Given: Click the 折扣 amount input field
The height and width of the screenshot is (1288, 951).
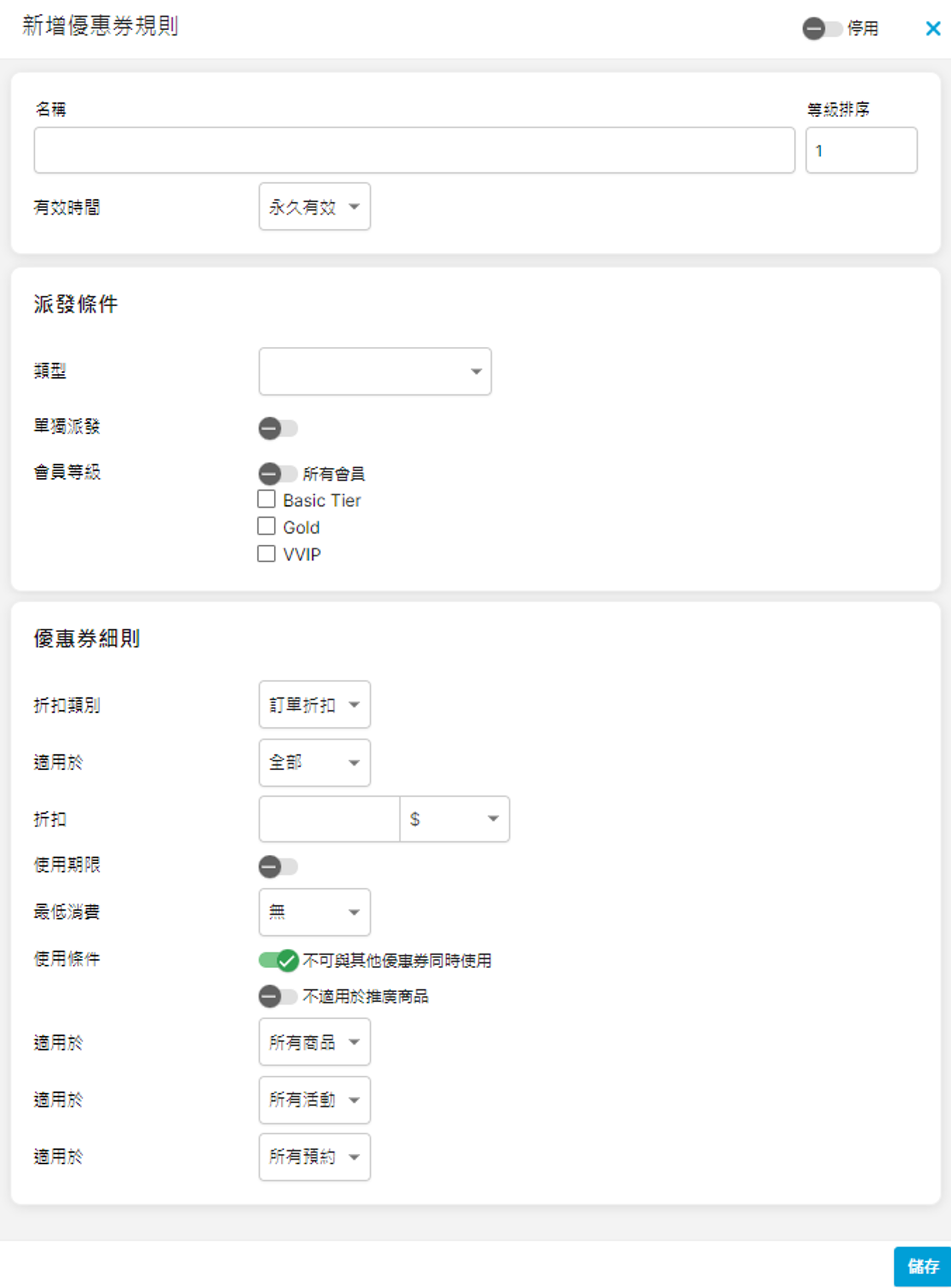Looking at the screenshot, I should pyautogui.click(x=329, y=819).
